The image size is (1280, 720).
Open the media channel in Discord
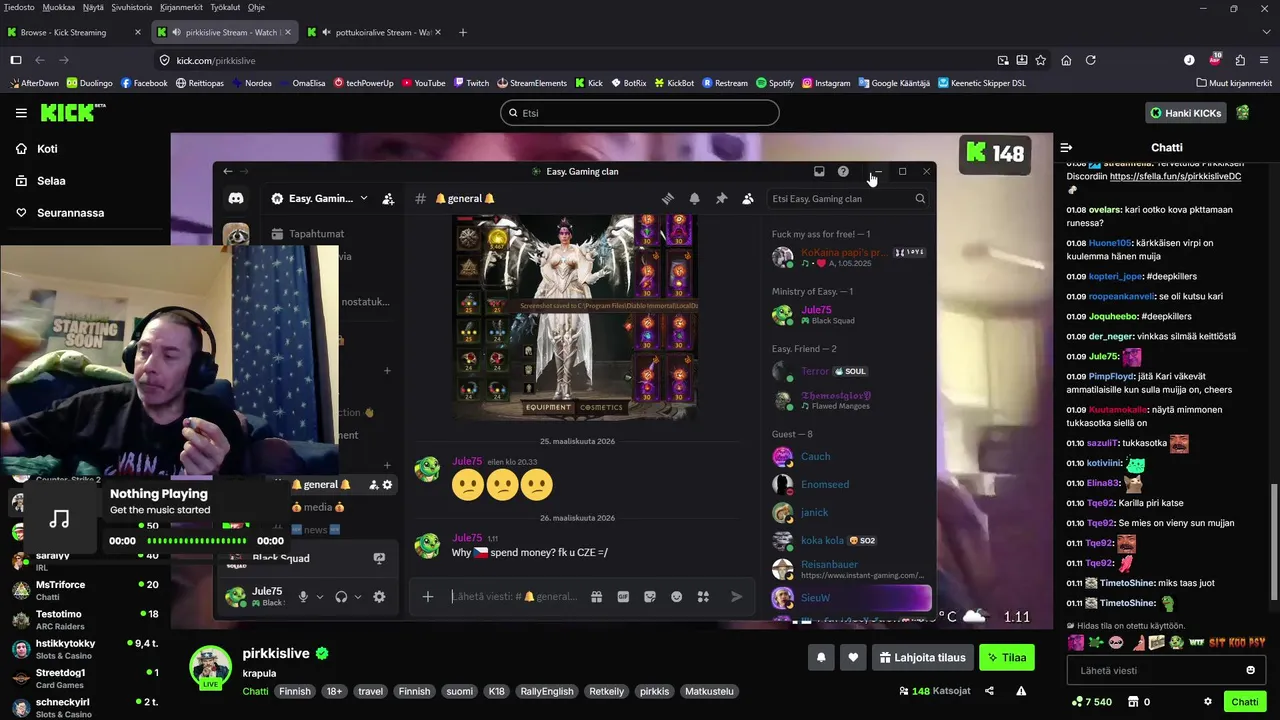point(318,507)
